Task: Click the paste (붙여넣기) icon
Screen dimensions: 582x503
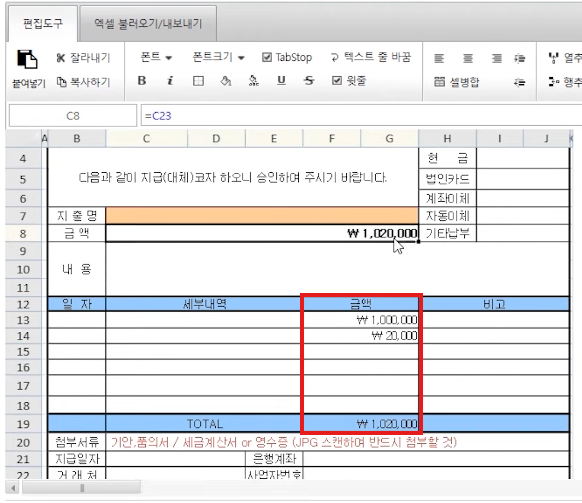Action: pos(27,59)
